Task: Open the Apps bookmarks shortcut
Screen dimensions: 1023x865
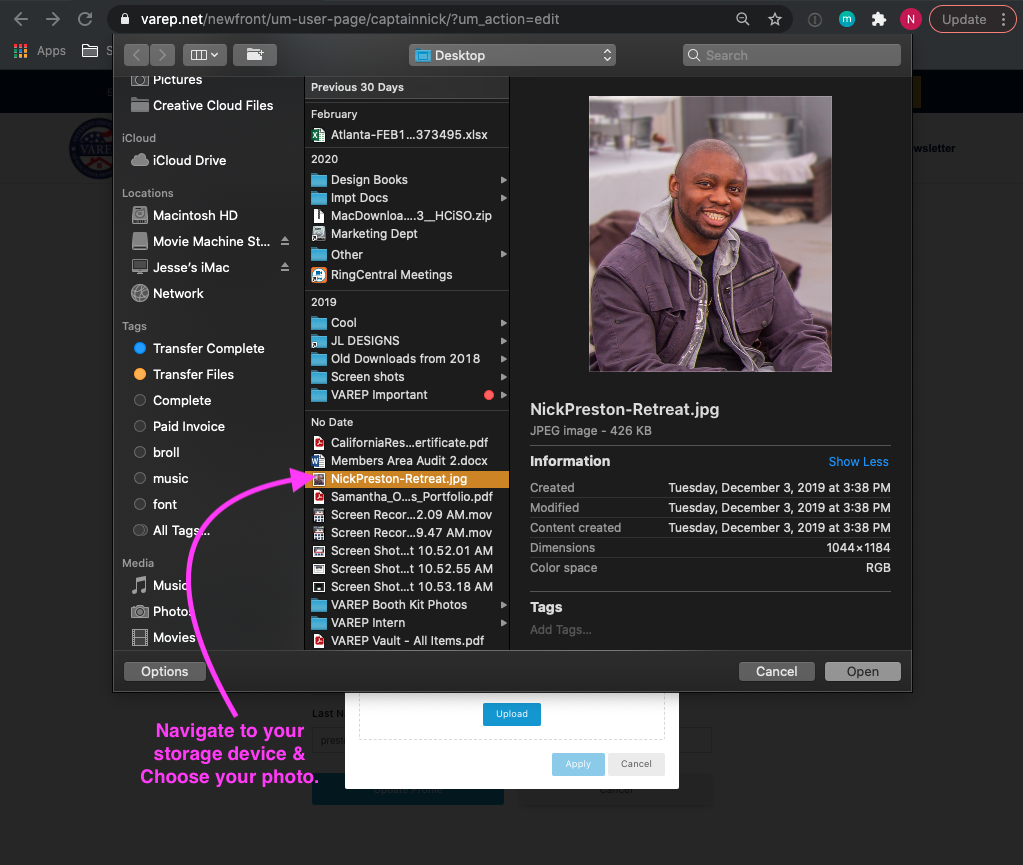Action: coord(40,51)
